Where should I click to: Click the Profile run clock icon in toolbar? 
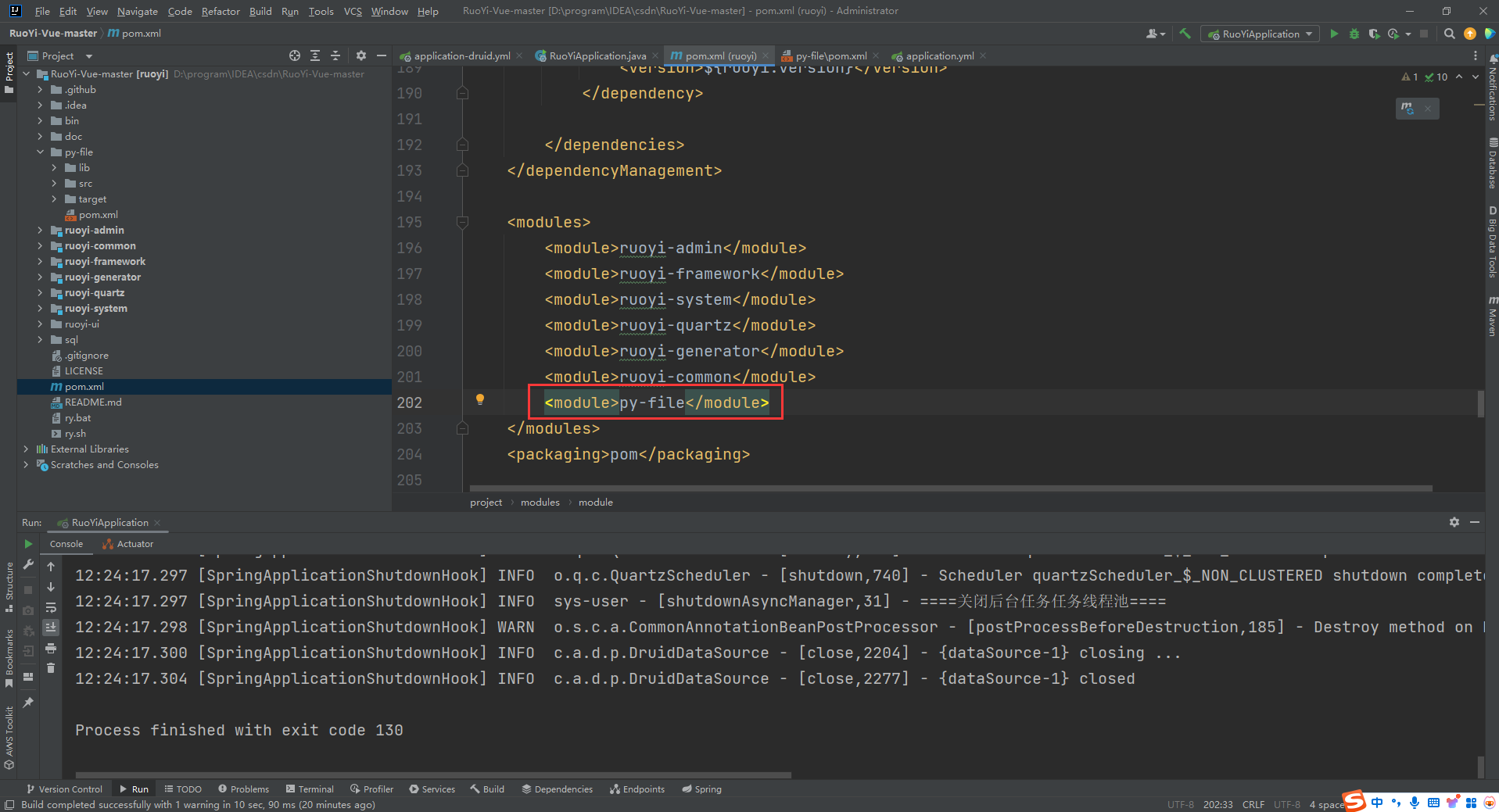click(1393, 34)
